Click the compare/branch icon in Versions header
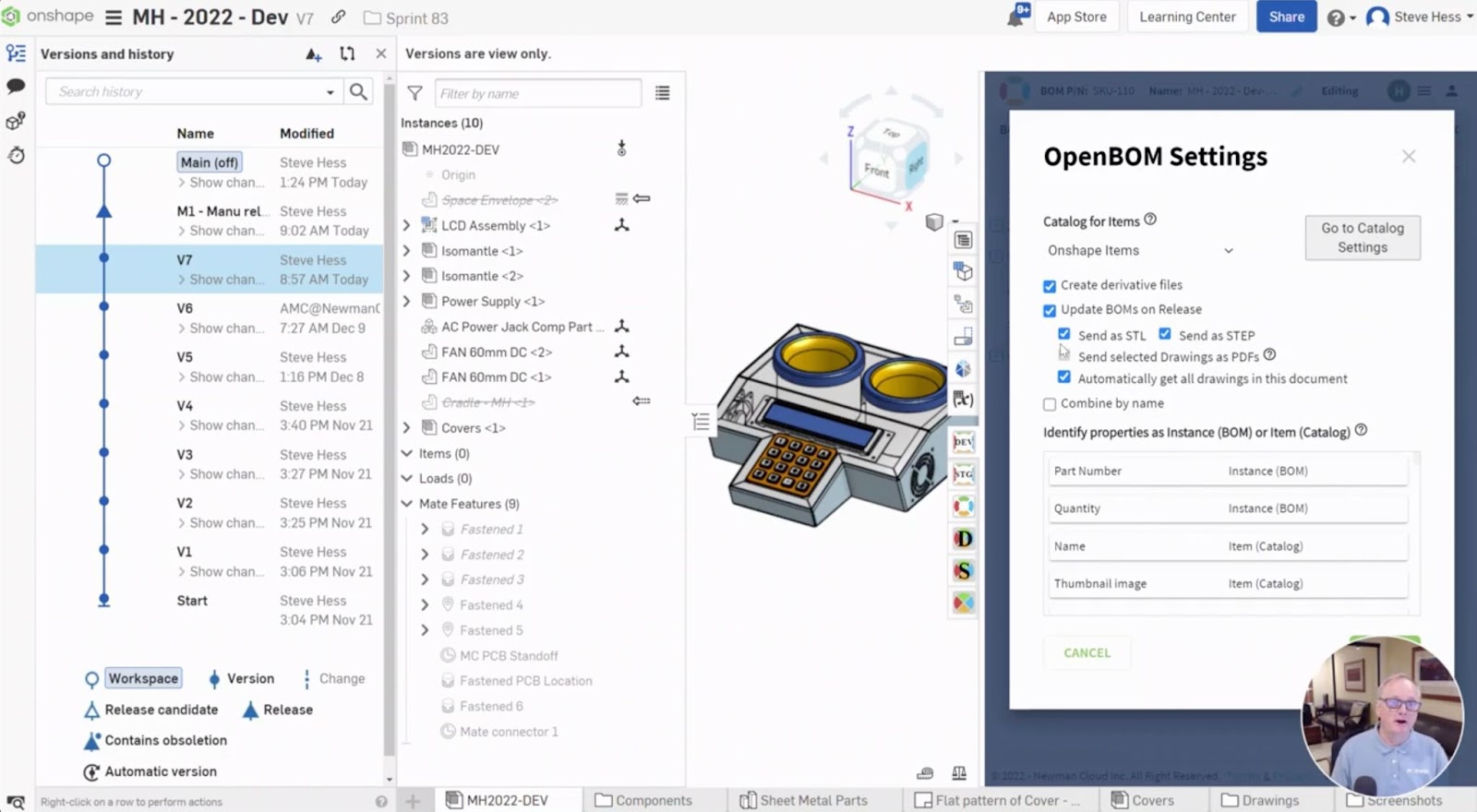Image resolution: width=1477 pixels, height=812 pixels. click(347, 54)
